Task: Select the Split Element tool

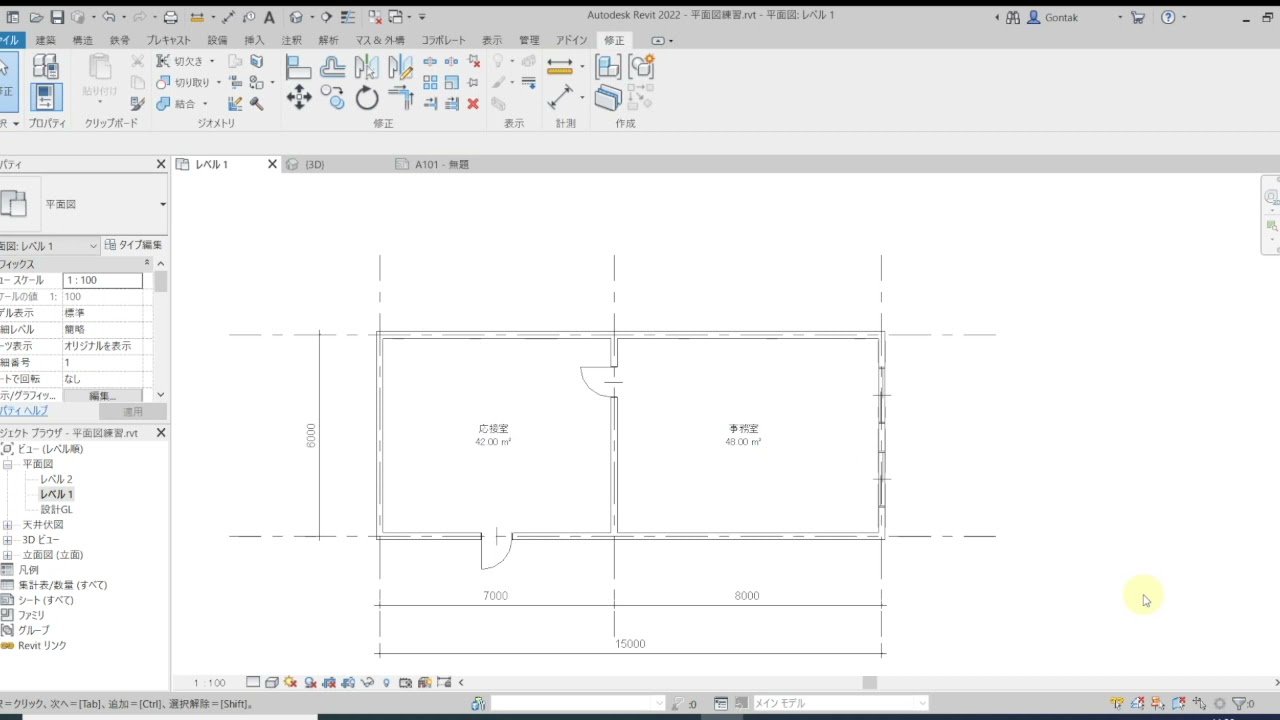Action: click(430, 62)
